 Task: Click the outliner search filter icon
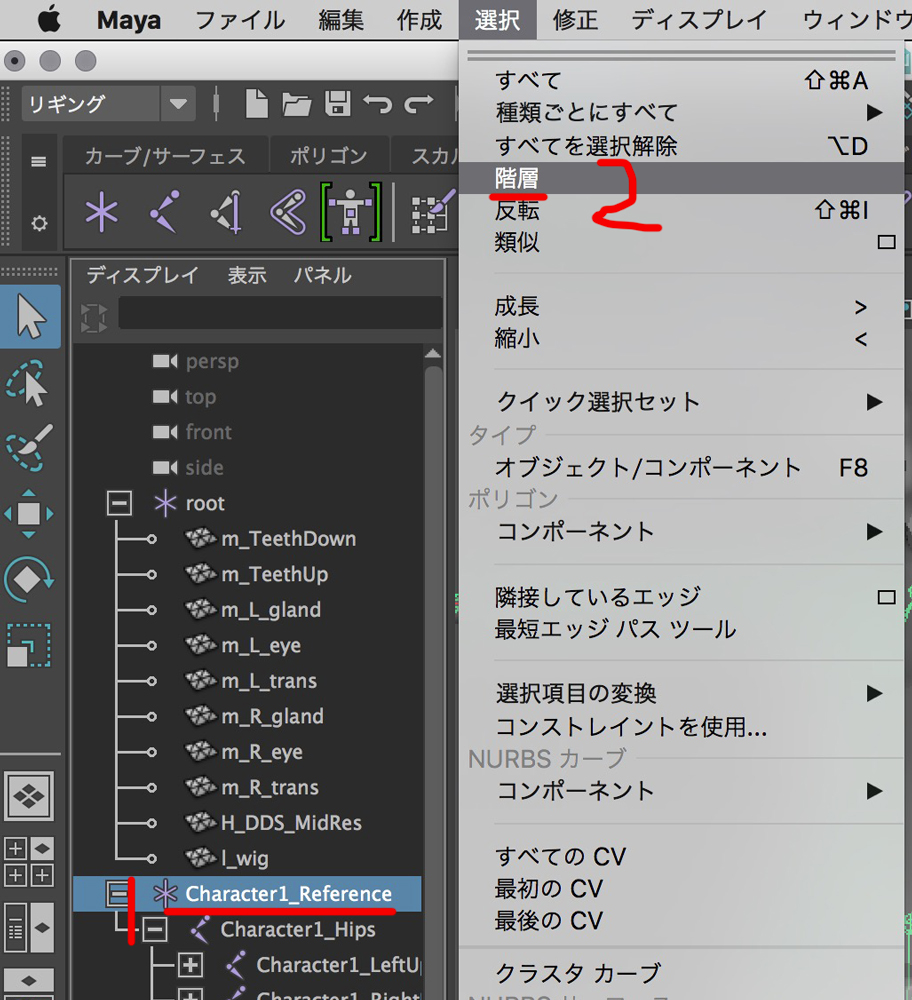pos(94,317)
